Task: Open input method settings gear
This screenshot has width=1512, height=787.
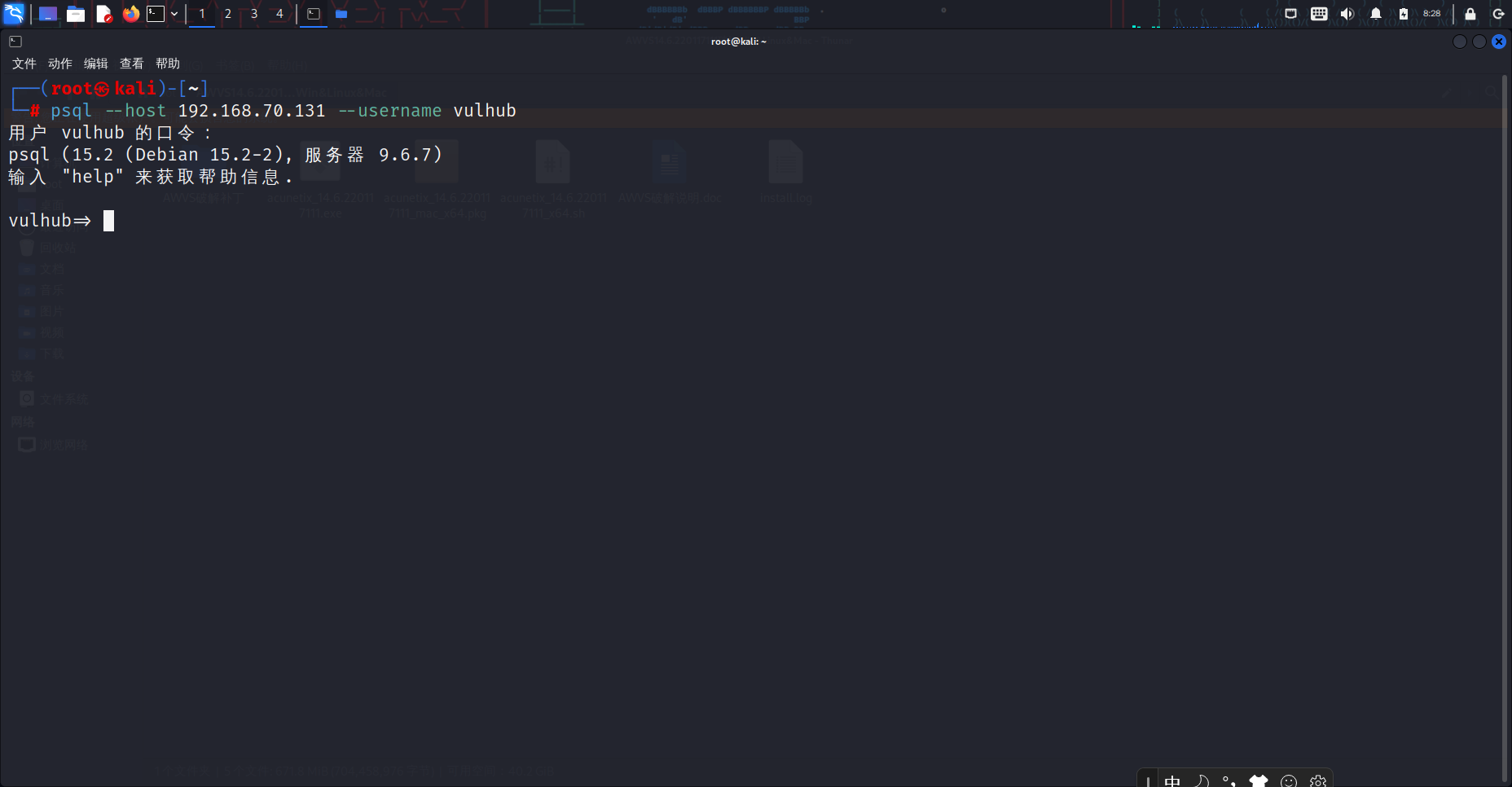Action: pos(1318,781)
